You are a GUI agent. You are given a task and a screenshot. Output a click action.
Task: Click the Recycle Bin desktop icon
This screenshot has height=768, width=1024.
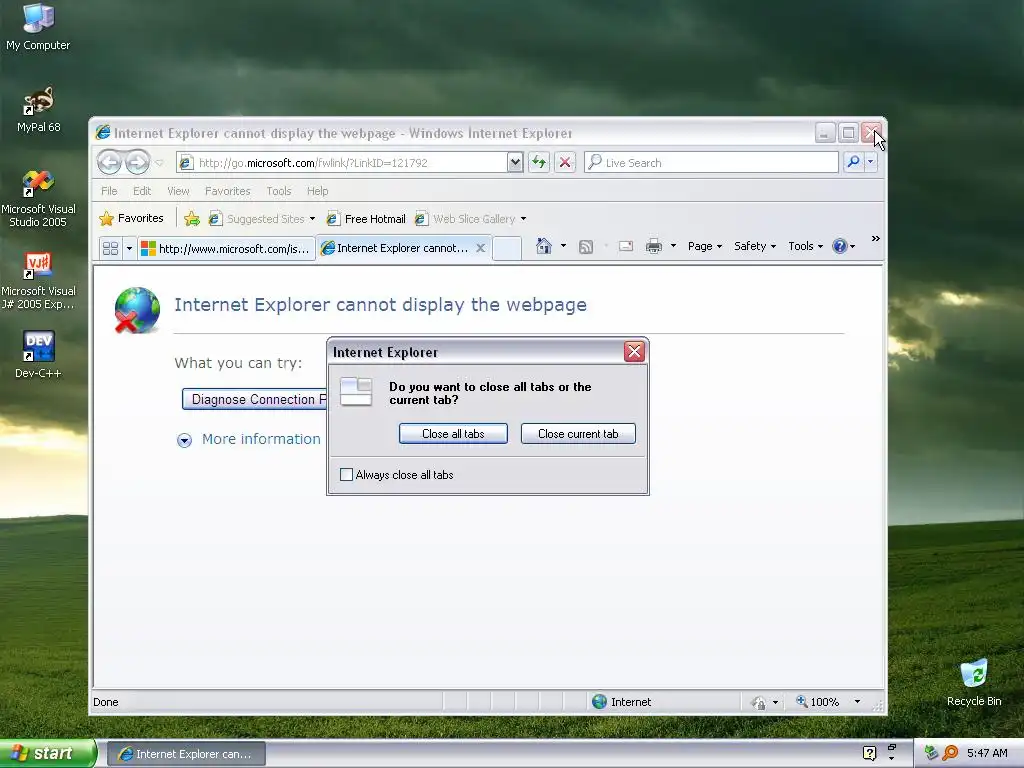pyautogui.click(x=974, y=682)
